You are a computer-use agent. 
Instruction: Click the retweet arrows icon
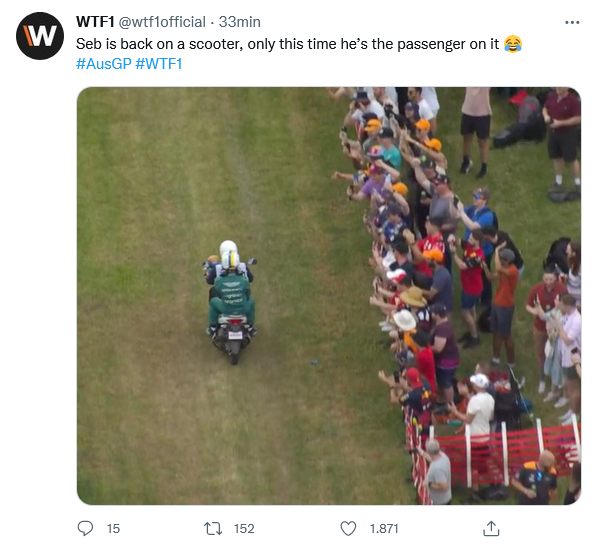point(213,529)
